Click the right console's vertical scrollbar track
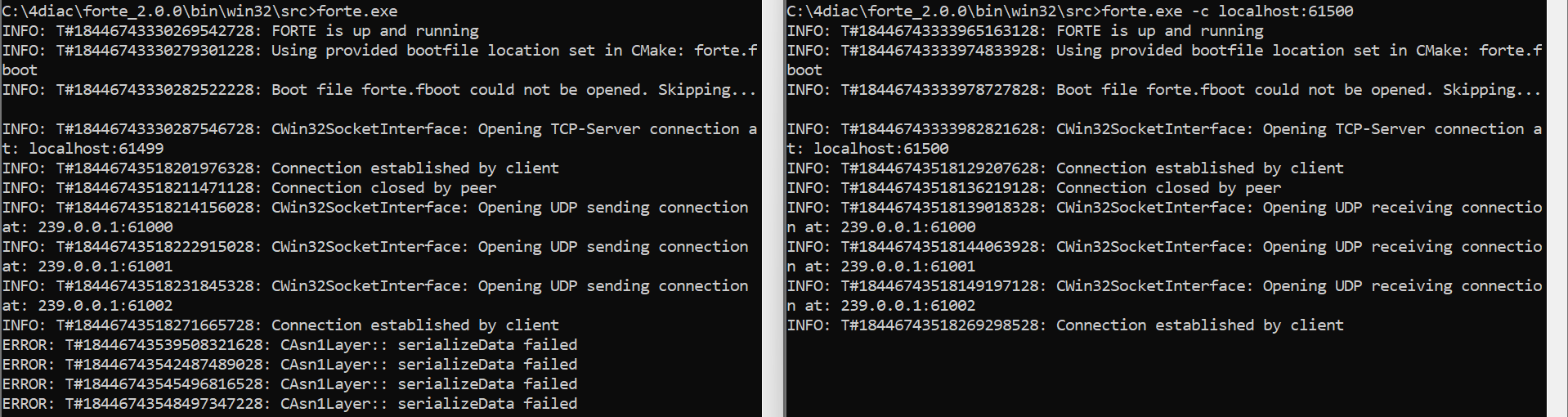Image resolution: width=1568 pixels, height=417 pixels. (1557, 208)
